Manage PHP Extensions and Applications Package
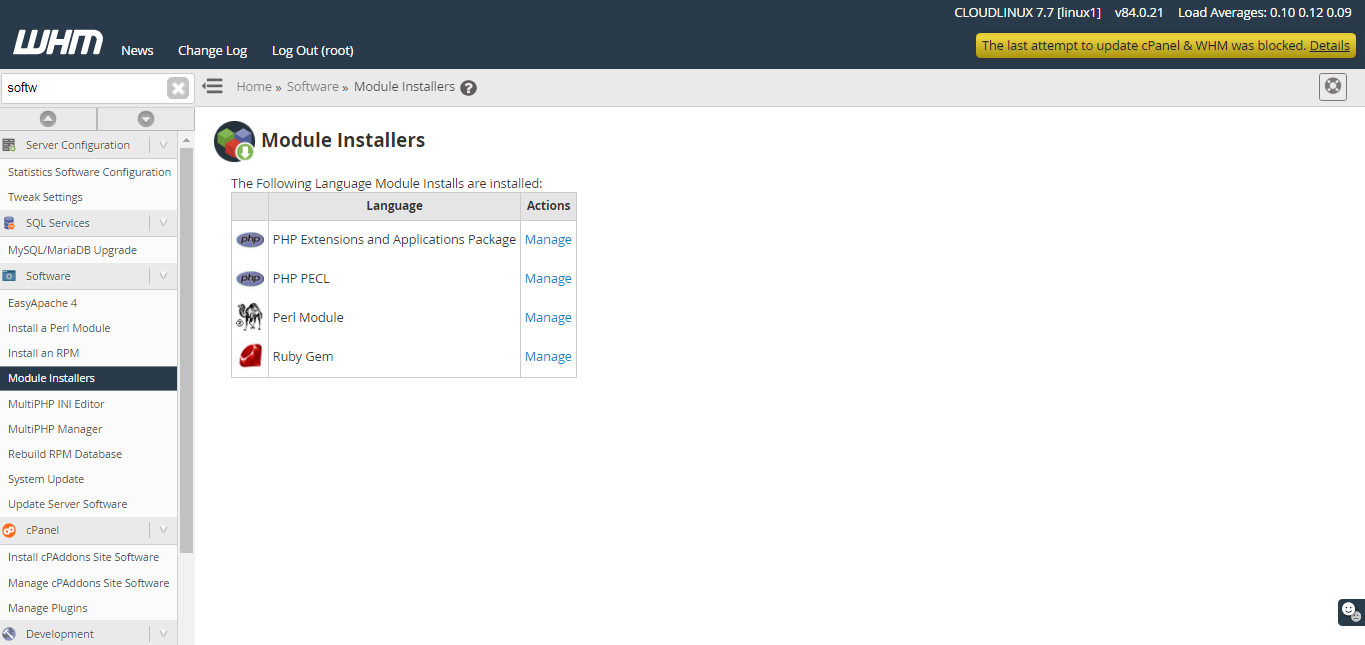Viewport: 1365px width, 645px height. coord(548,240)
